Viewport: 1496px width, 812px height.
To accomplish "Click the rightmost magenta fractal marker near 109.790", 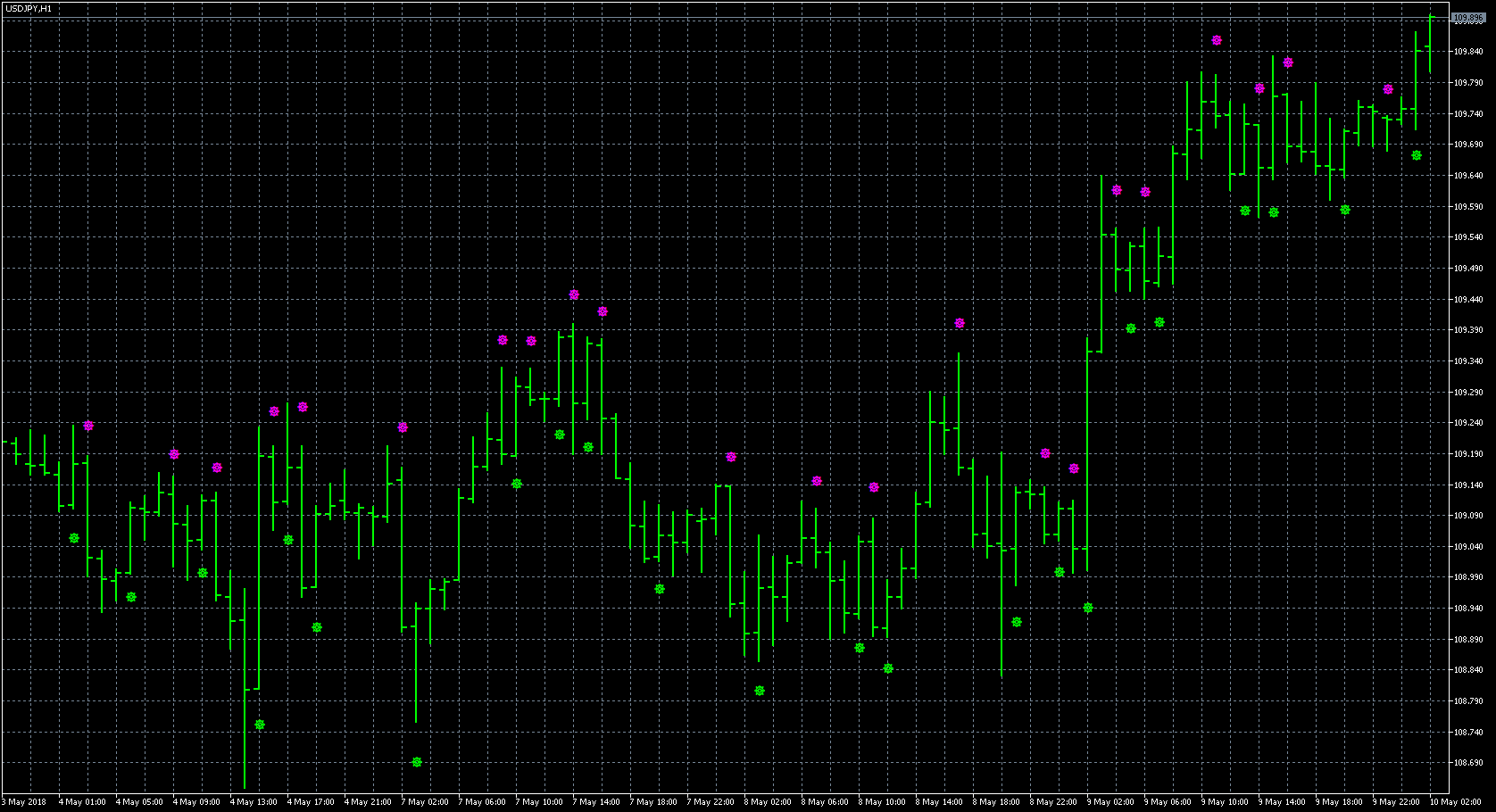I will [x=1388, y=89].
